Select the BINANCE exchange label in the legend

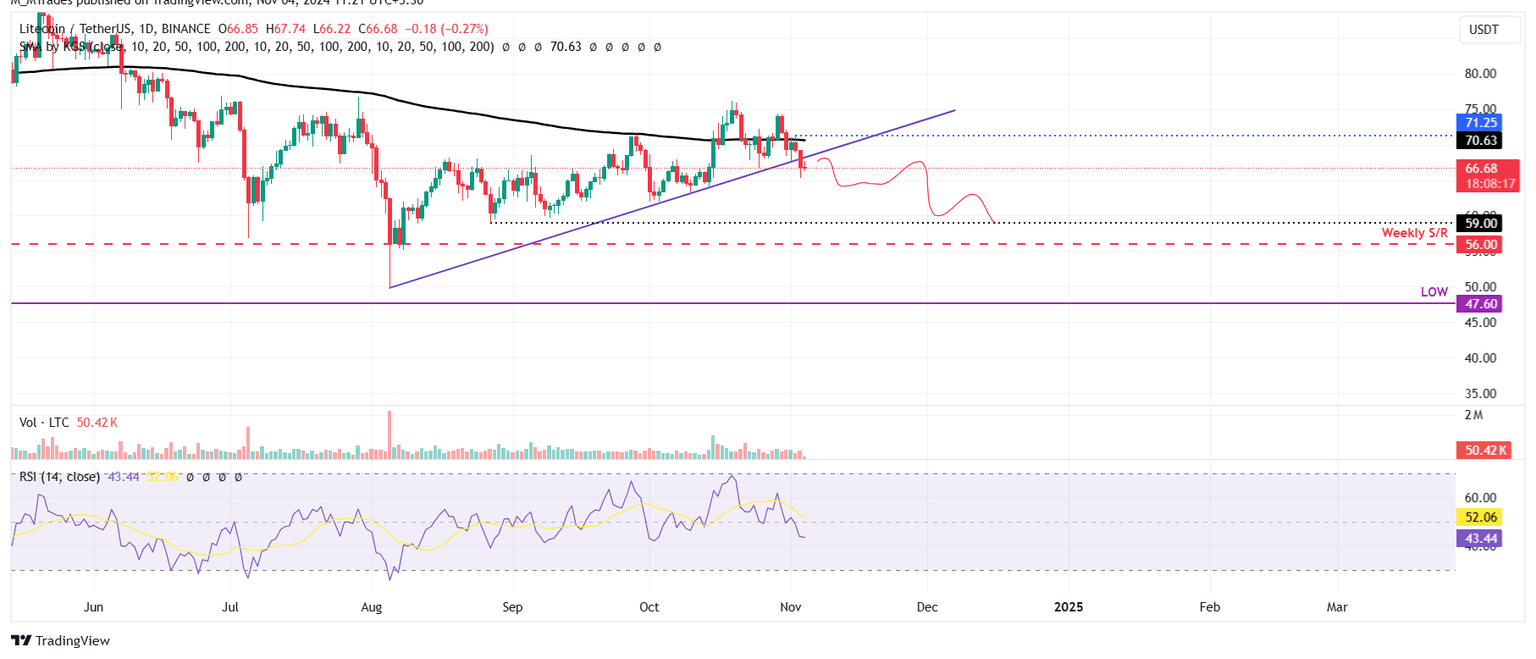[x=188, y=28]
